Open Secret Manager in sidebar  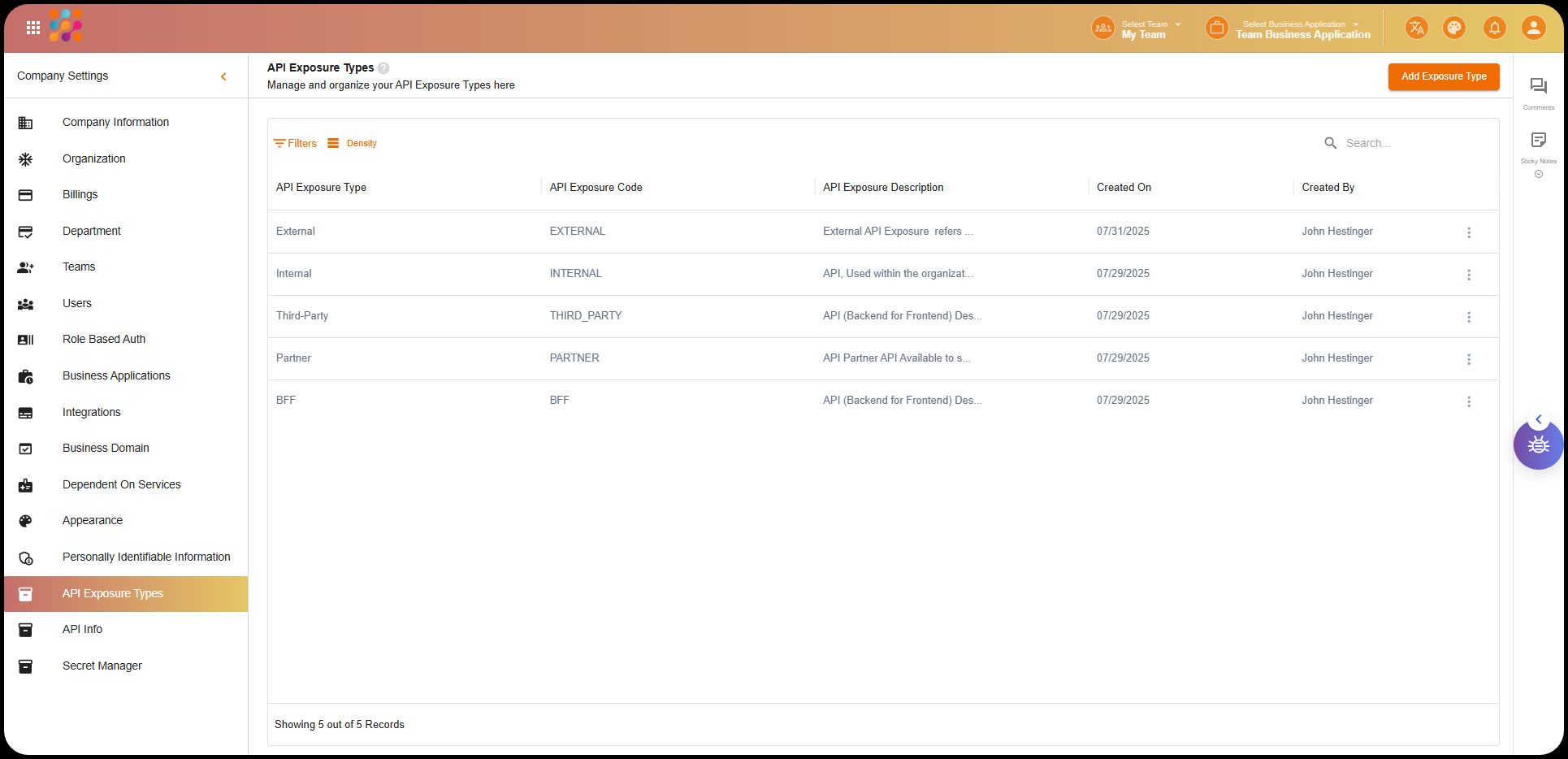point(102,666)
